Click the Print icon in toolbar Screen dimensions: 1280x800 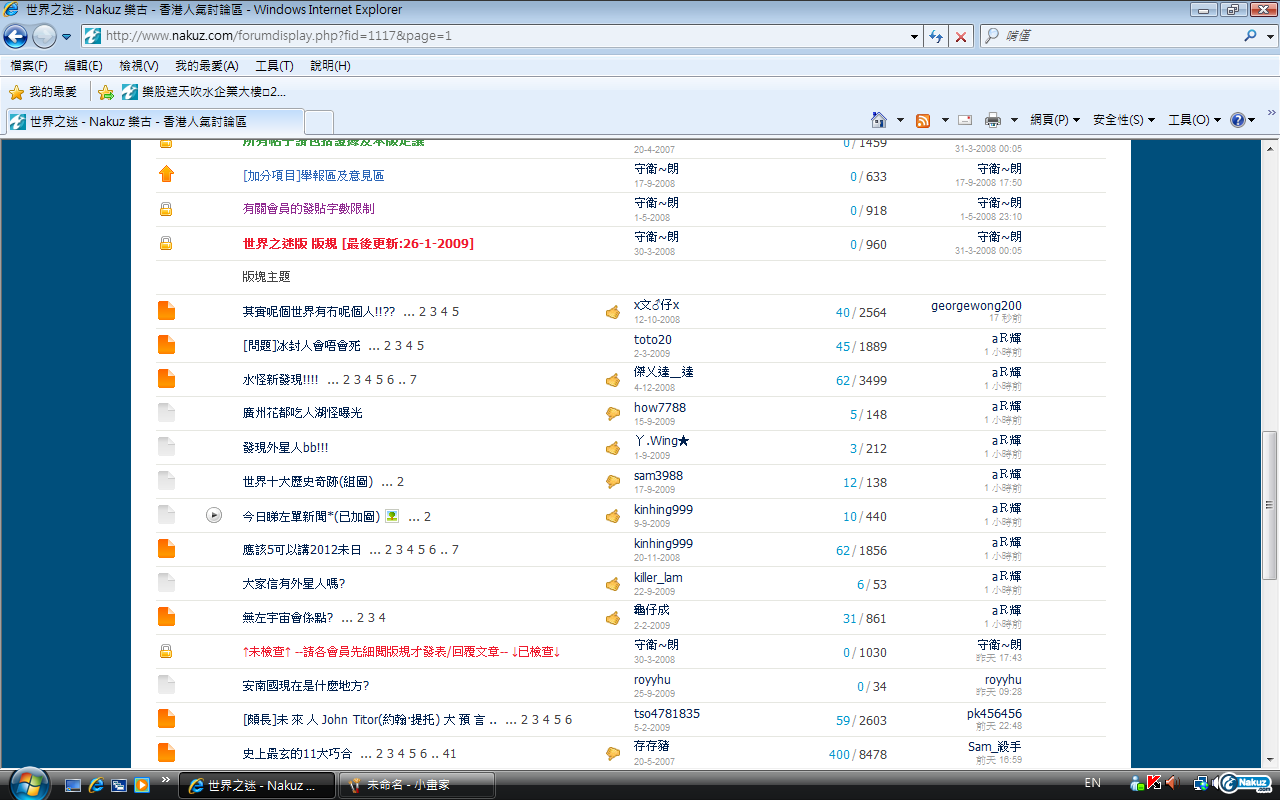tap(992, 120)
